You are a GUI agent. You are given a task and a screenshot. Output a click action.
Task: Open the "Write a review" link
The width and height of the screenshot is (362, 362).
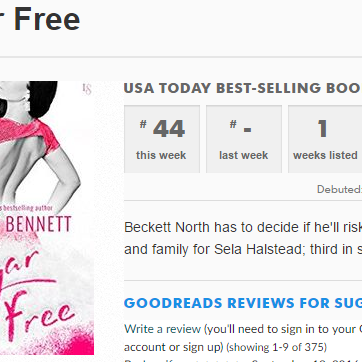[162, 329]
